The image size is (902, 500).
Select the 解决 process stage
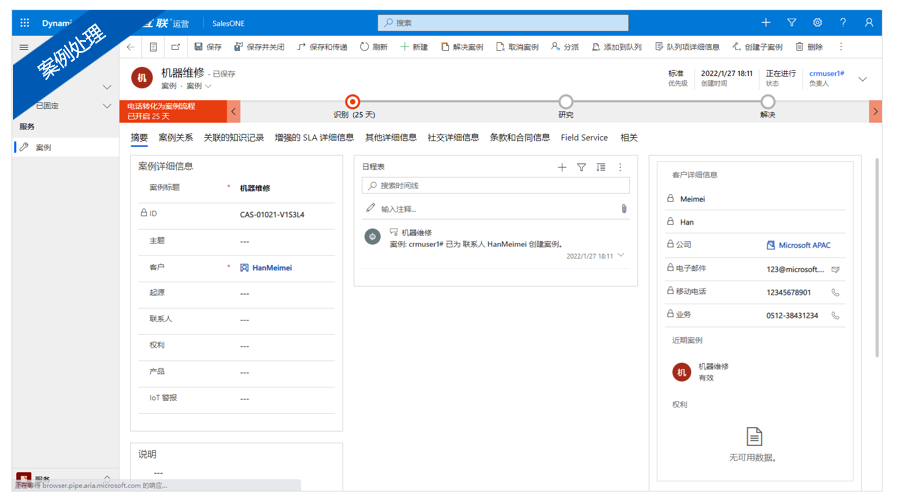tap(767, 102)
